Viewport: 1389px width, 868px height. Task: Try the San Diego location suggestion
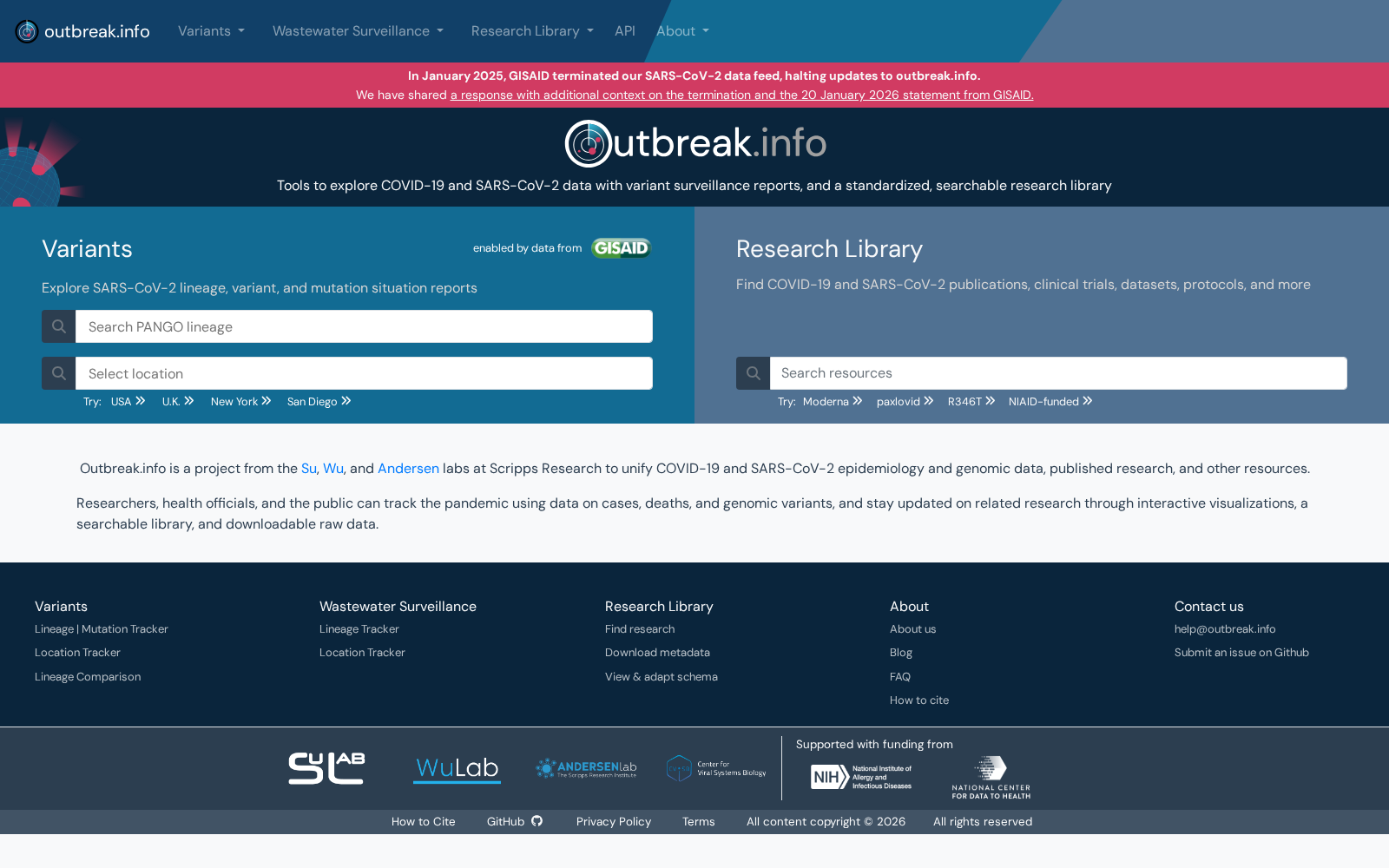pos(319,401)
